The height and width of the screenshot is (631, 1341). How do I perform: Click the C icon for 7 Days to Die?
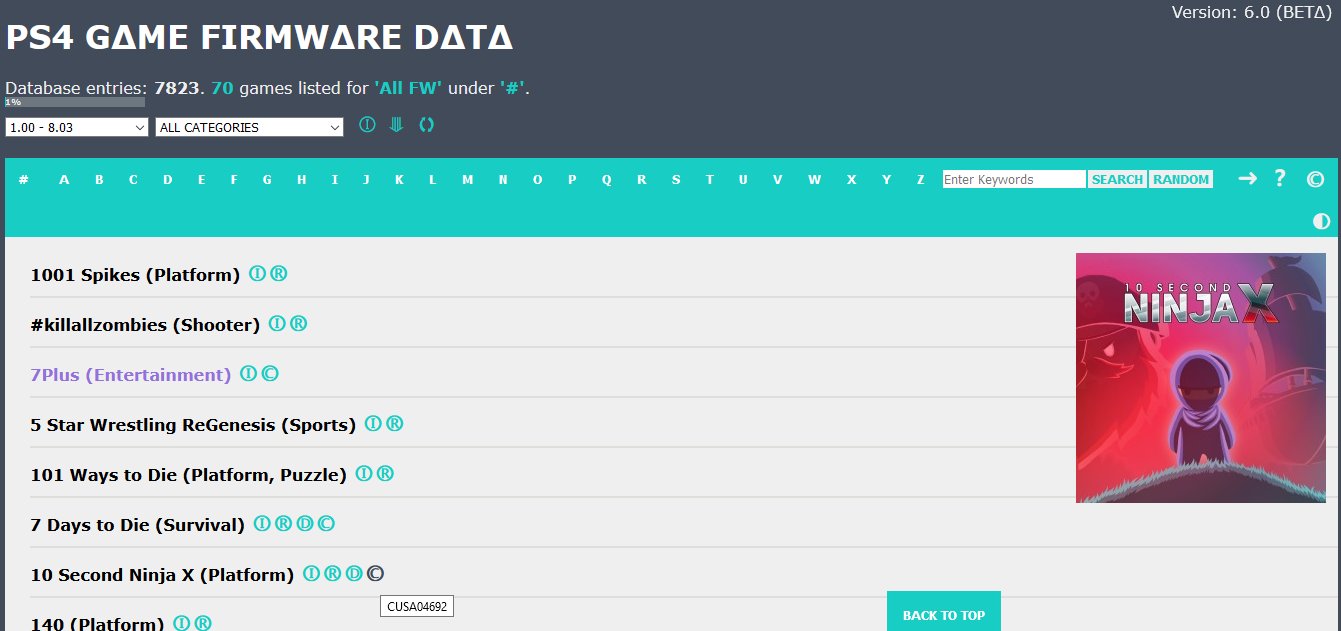[x=325, y=523]
